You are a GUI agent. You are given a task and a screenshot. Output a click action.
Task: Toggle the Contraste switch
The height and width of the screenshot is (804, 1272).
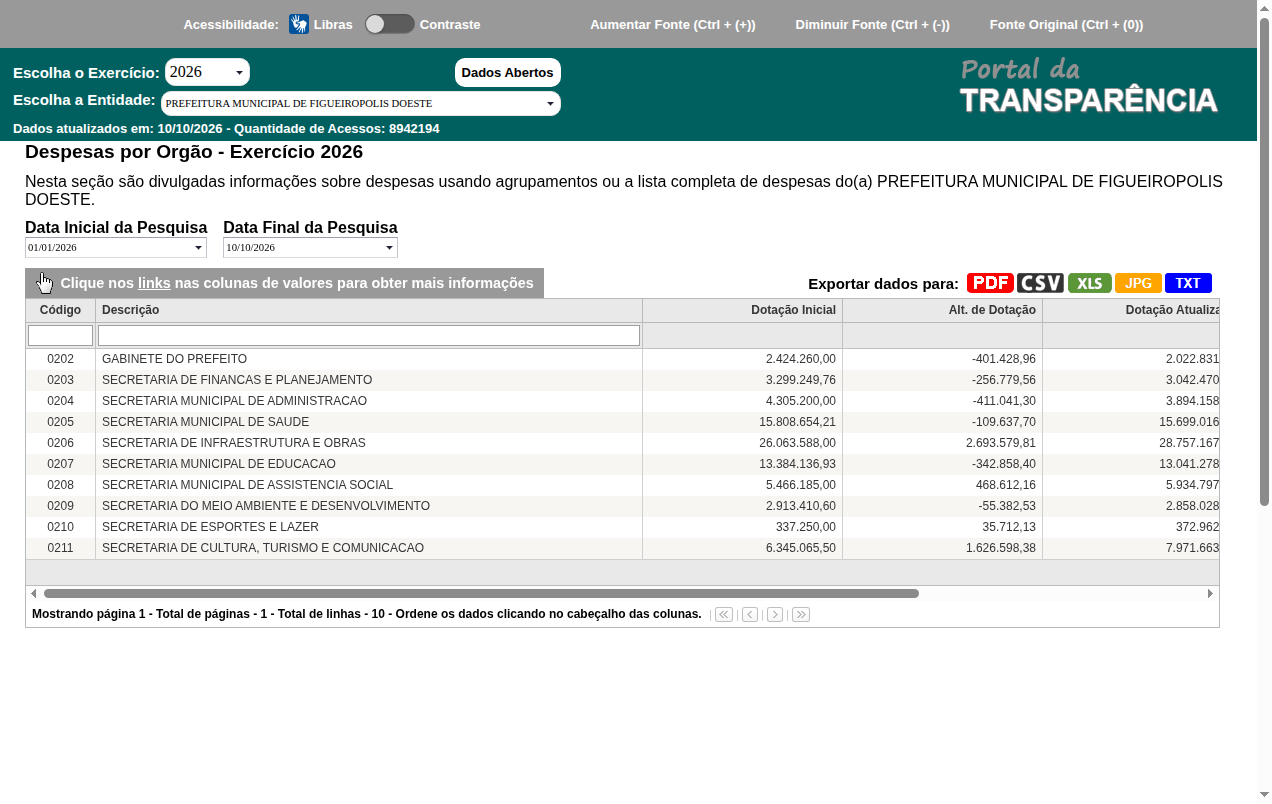tap(389, 24)
